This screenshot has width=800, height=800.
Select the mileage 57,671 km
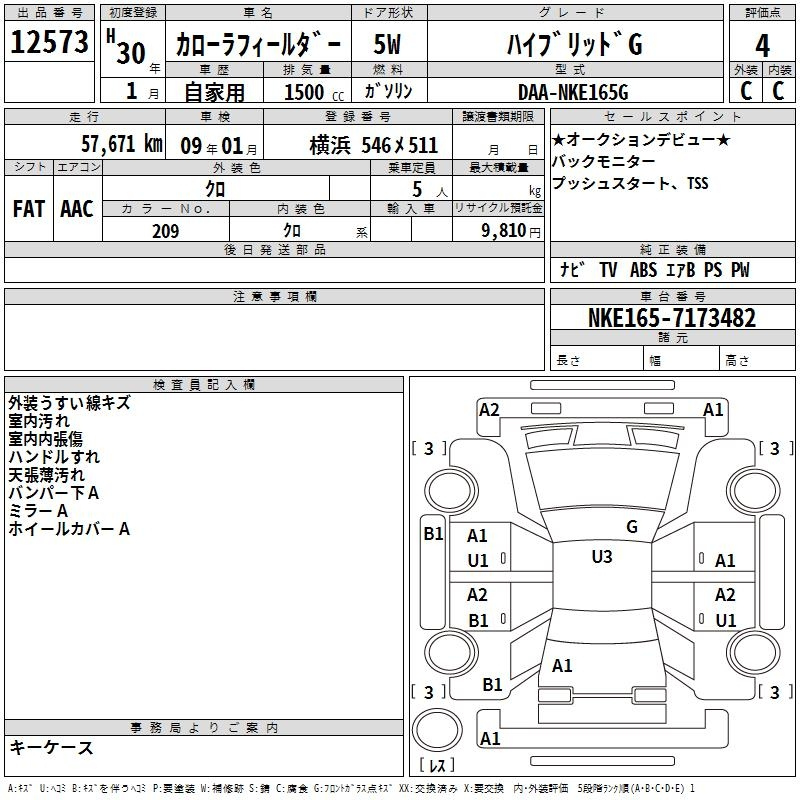[122, 144]
